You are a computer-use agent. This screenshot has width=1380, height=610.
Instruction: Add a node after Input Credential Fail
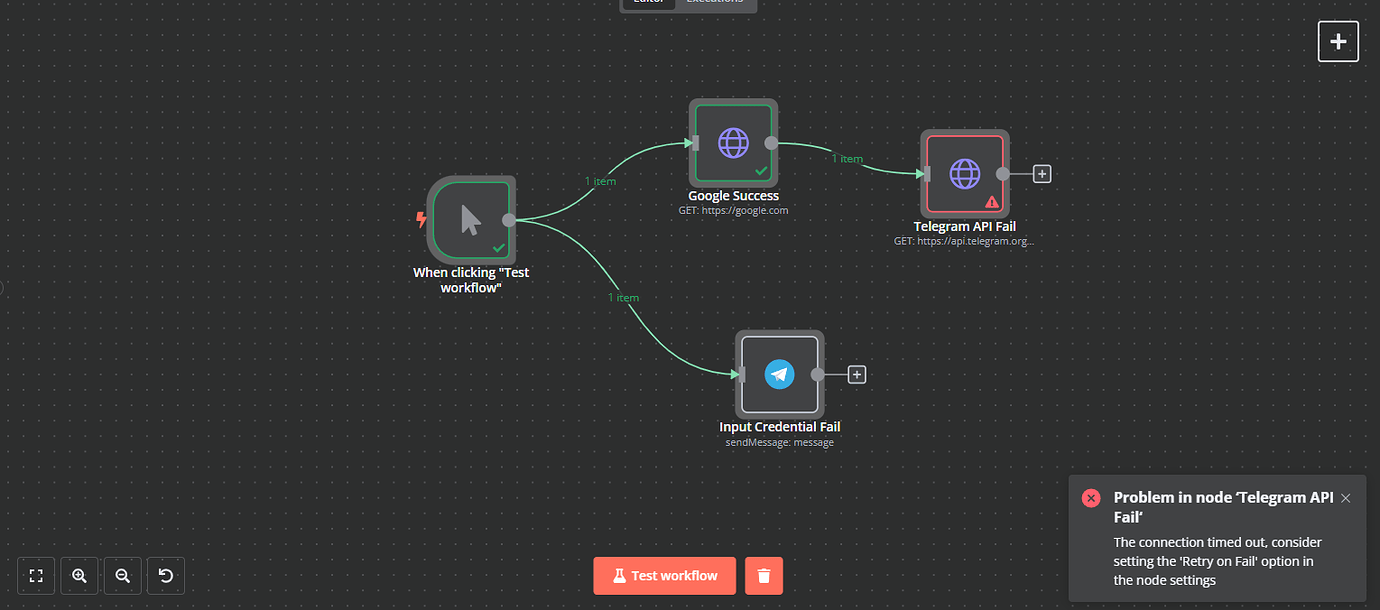[x=856, y=373]
